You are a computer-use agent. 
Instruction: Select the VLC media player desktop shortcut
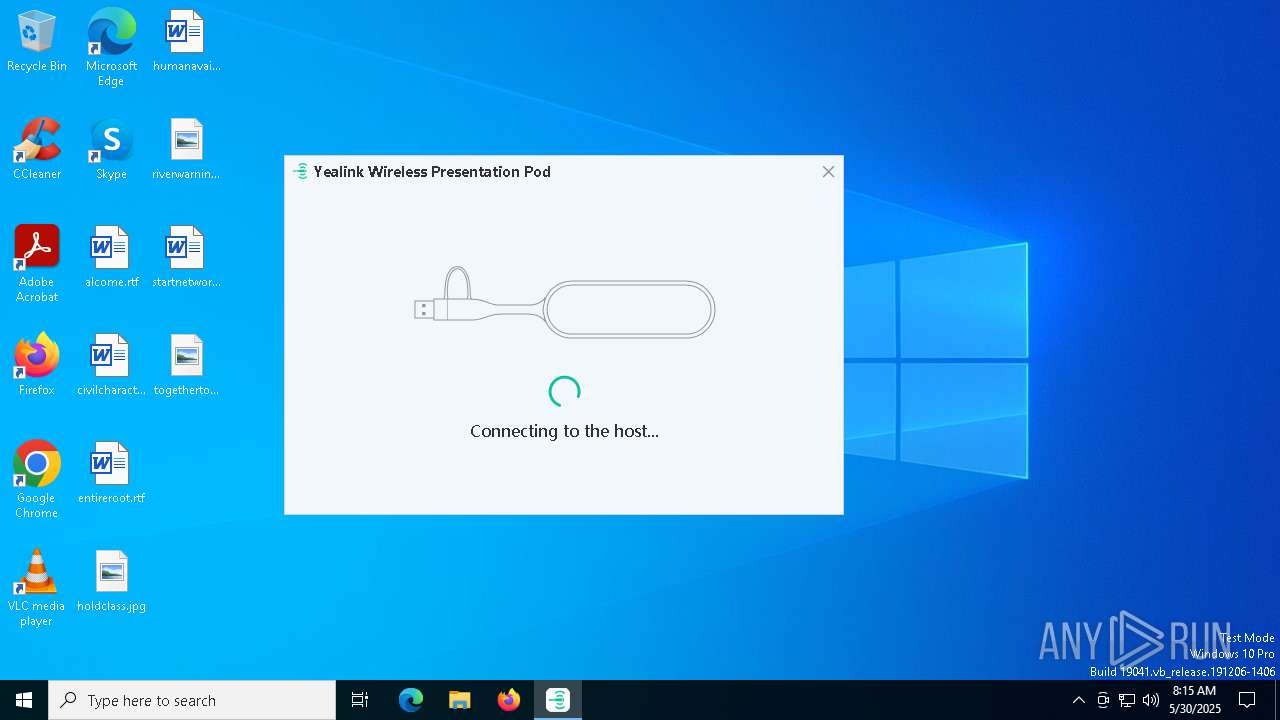(37, 588)
